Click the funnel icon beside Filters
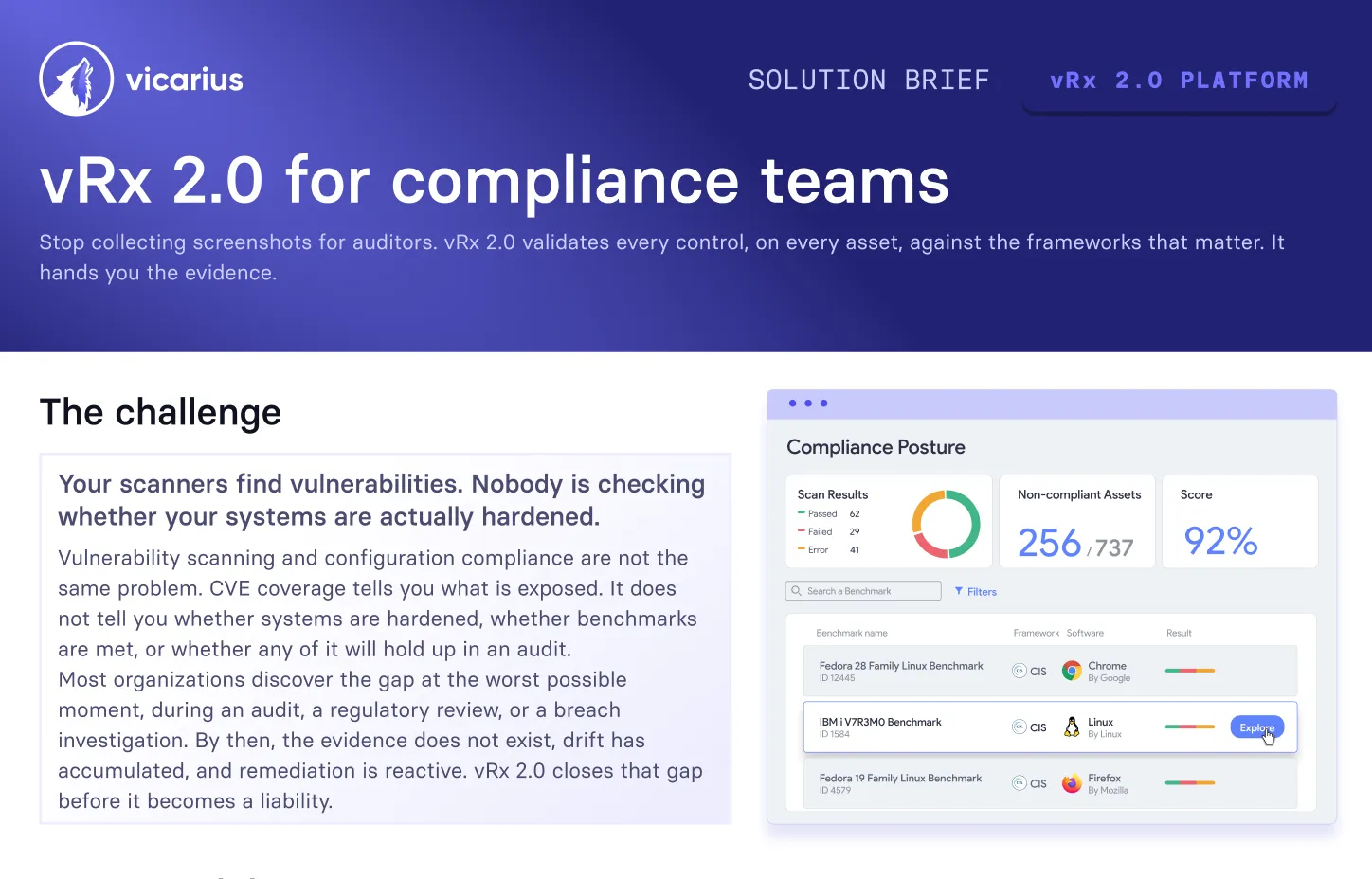Image resolution: width=1372 pixels, height=879 pixels. tap(959, 591)
